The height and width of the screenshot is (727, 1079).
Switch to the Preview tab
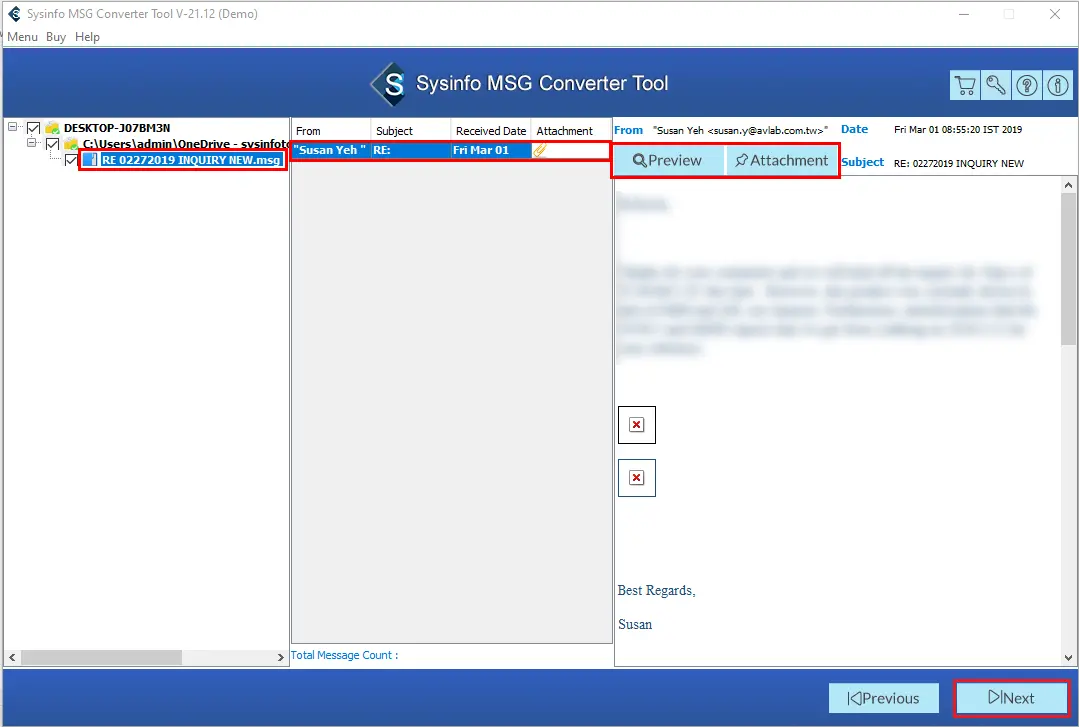pyautogui.click(x=667, y=160)
